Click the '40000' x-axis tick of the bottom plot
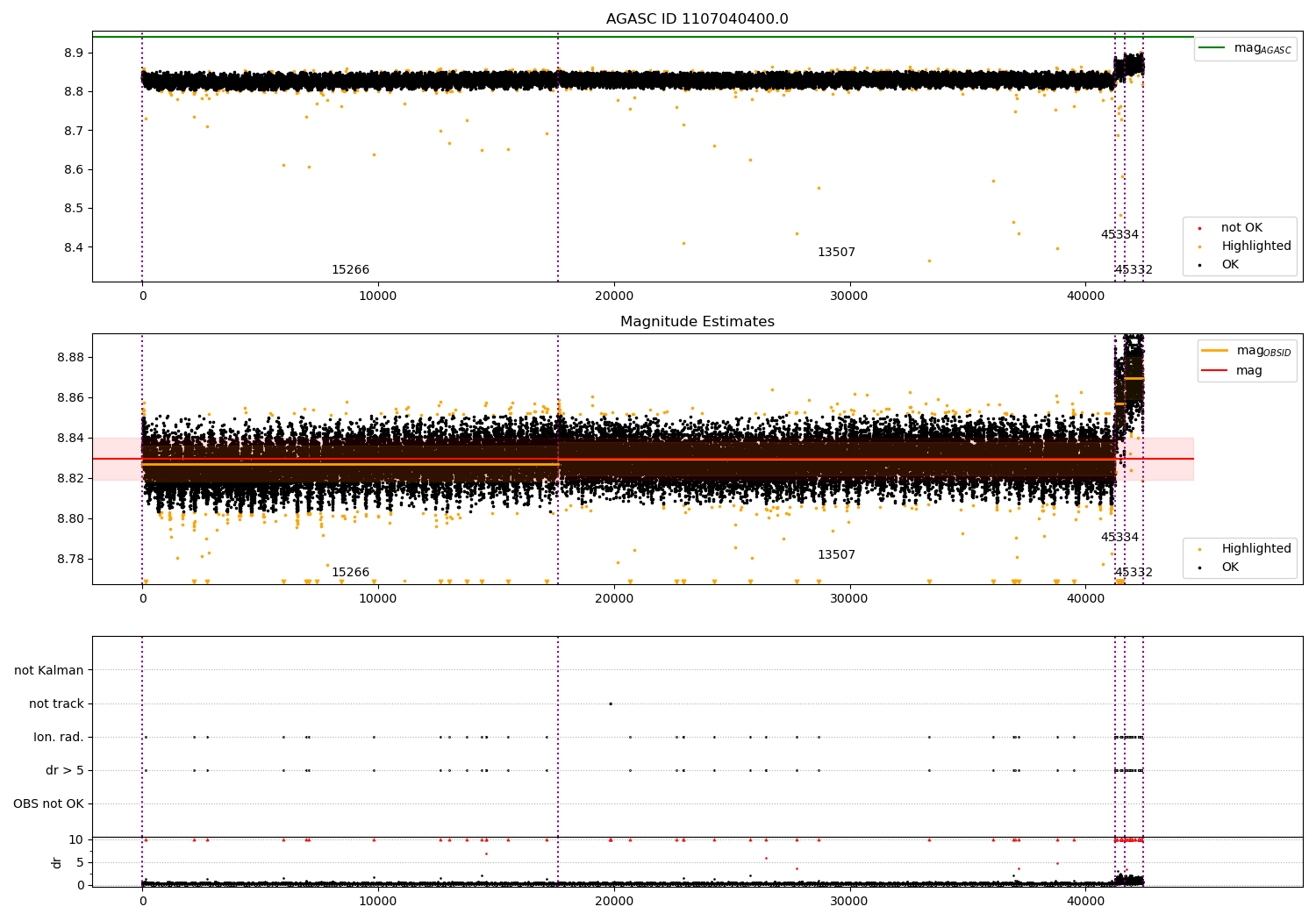This screenshot has width=1316, height=921. coord(1085,902)
